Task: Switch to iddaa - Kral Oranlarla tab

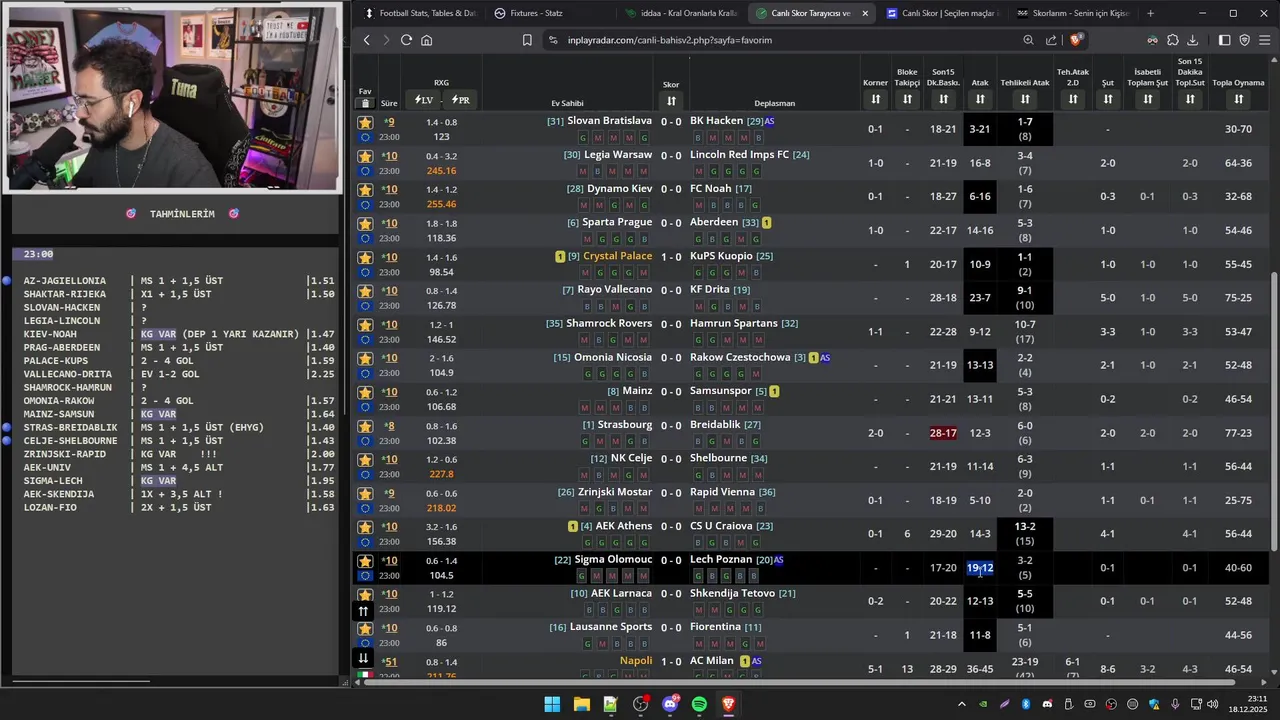Action: (x=680, y=13)
